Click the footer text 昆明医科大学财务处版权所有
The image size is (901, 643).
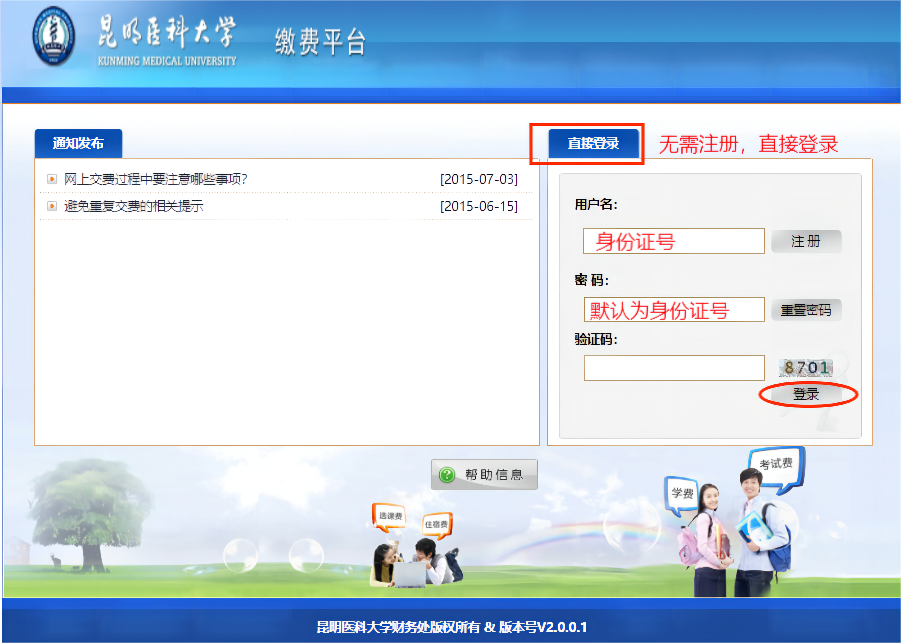coord(398,627)
